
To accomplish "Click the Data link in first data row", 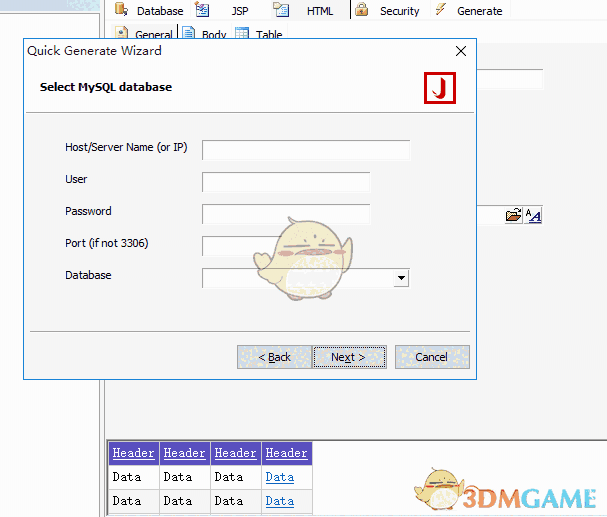I will [279, 477].
